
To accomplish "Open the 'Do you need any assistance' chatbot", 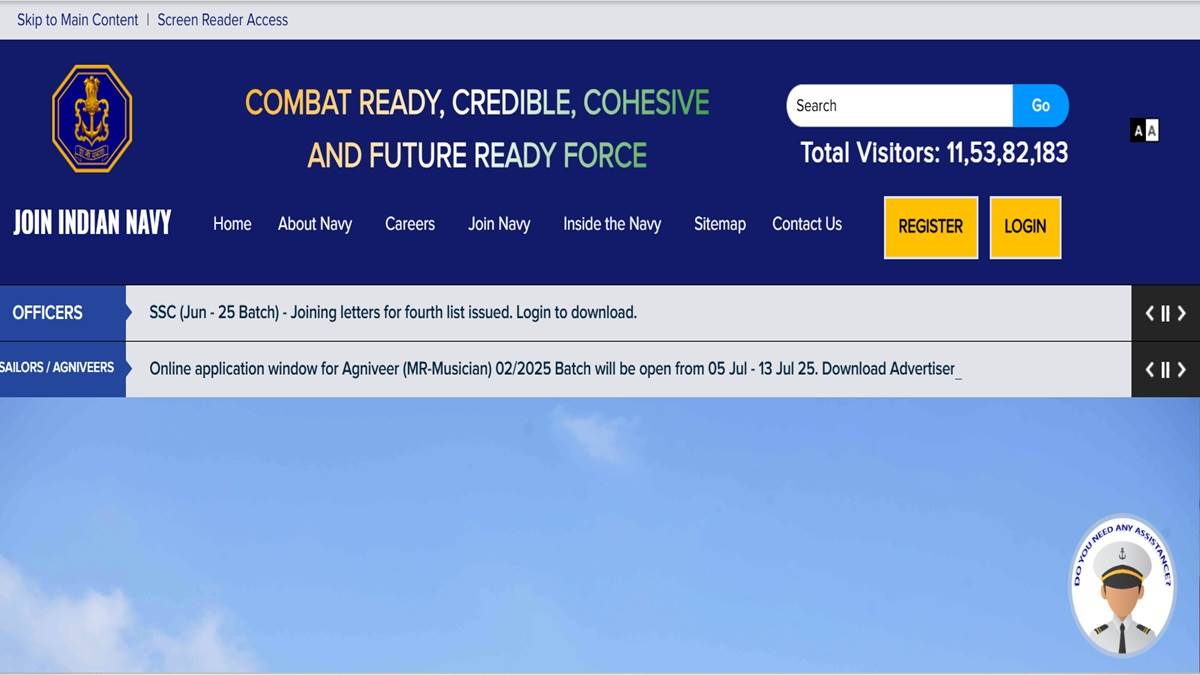I will coord(1122,586).
